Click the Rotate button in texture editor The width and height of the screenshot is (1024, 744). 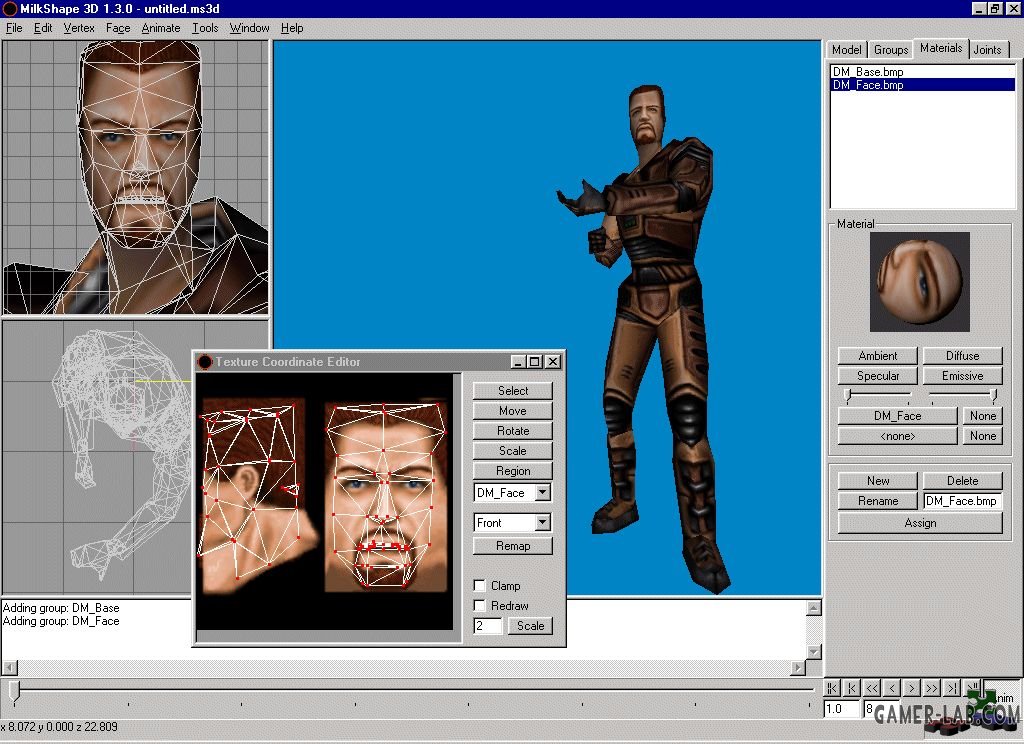(x=513, y=431)
